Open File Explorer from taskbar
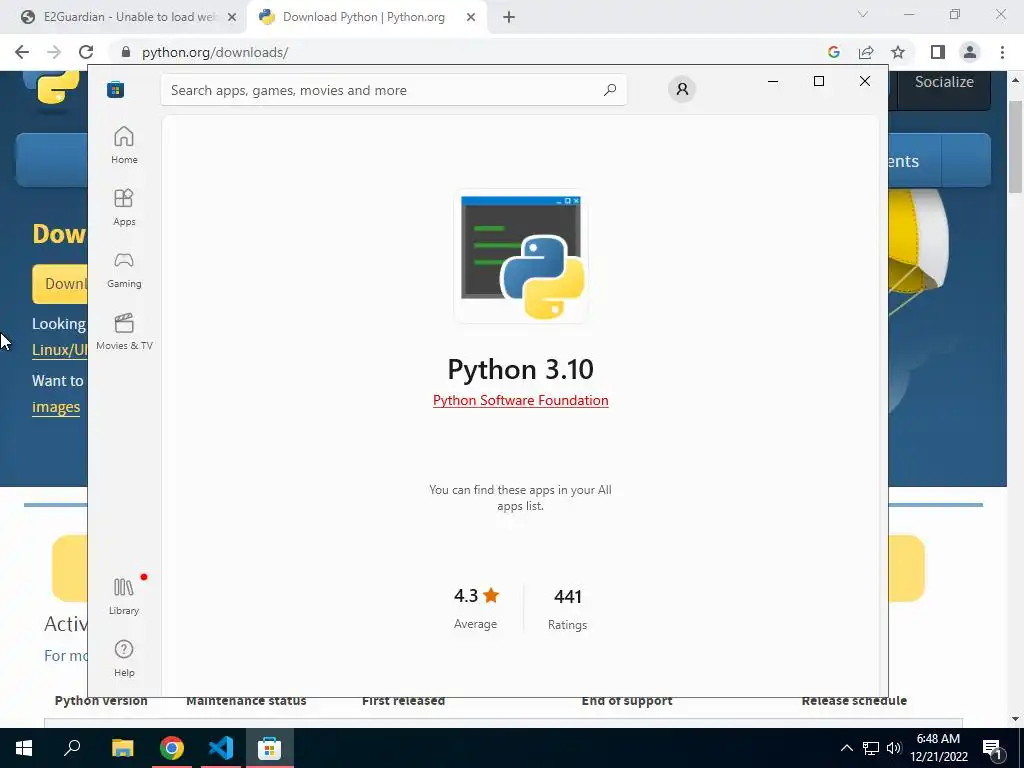The width and height of the screenshot is (1024, 768). coord(122,748)
